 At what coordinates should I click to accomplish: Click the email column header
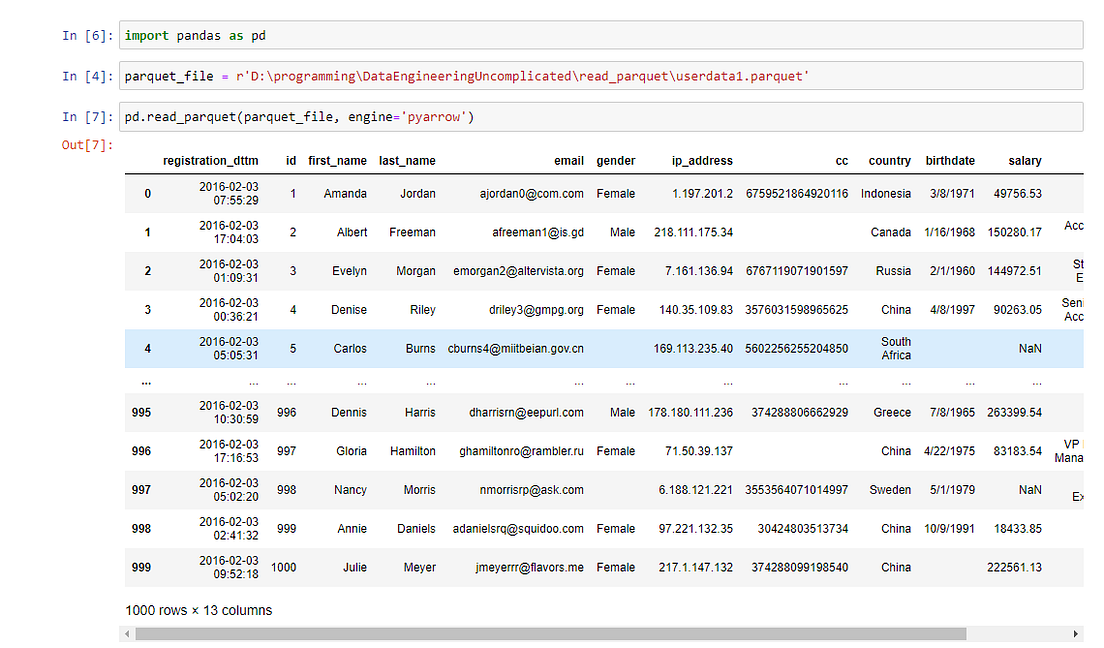(568, 160)
